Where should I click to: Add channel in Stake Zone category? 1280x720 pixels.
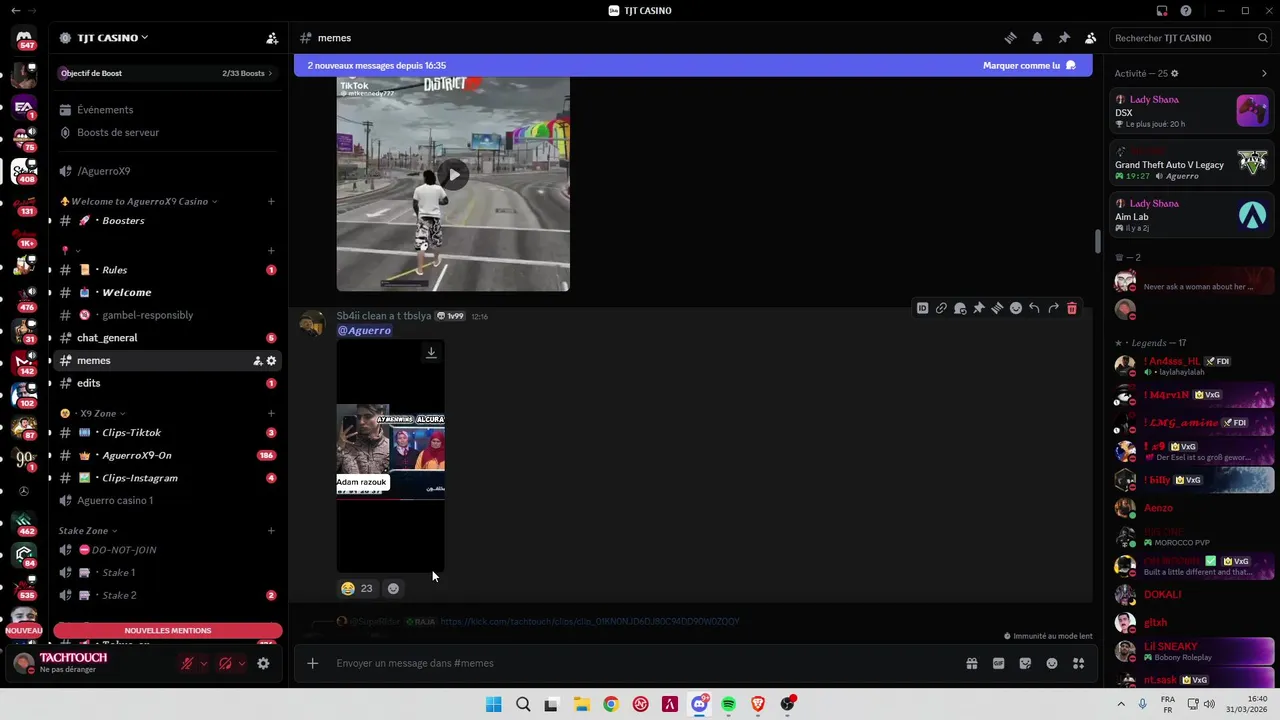(x=271, y=530)
